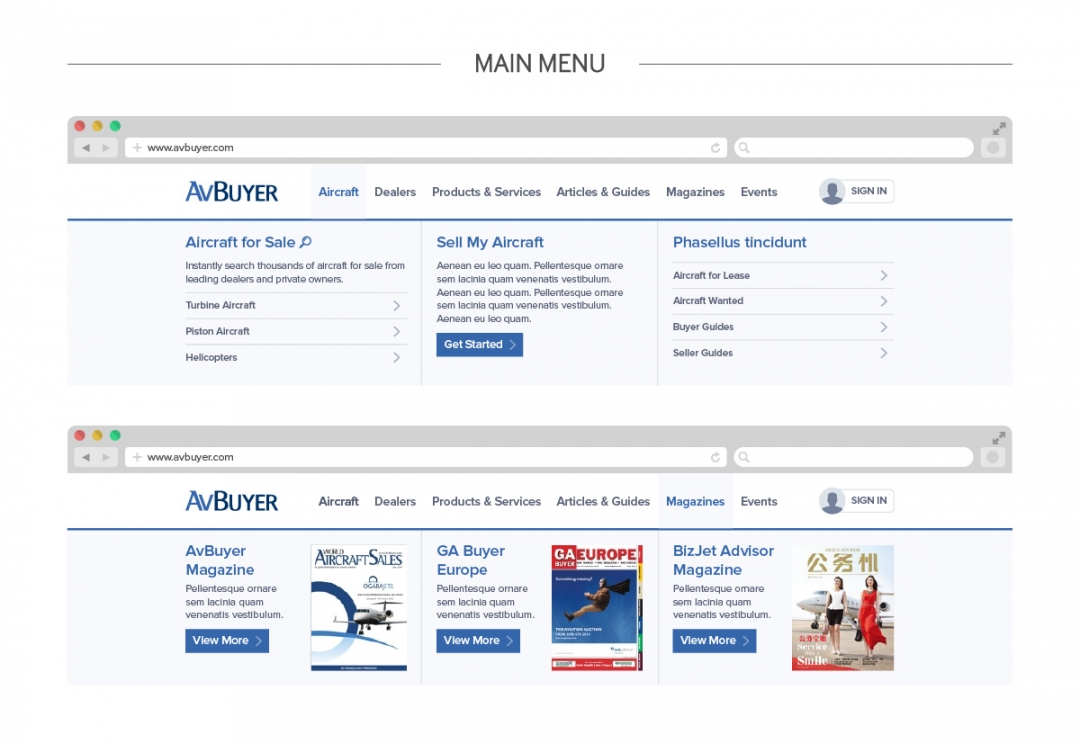Open AvBuyer Magazine title link
1080x744 pixels.
click(220, 560)
